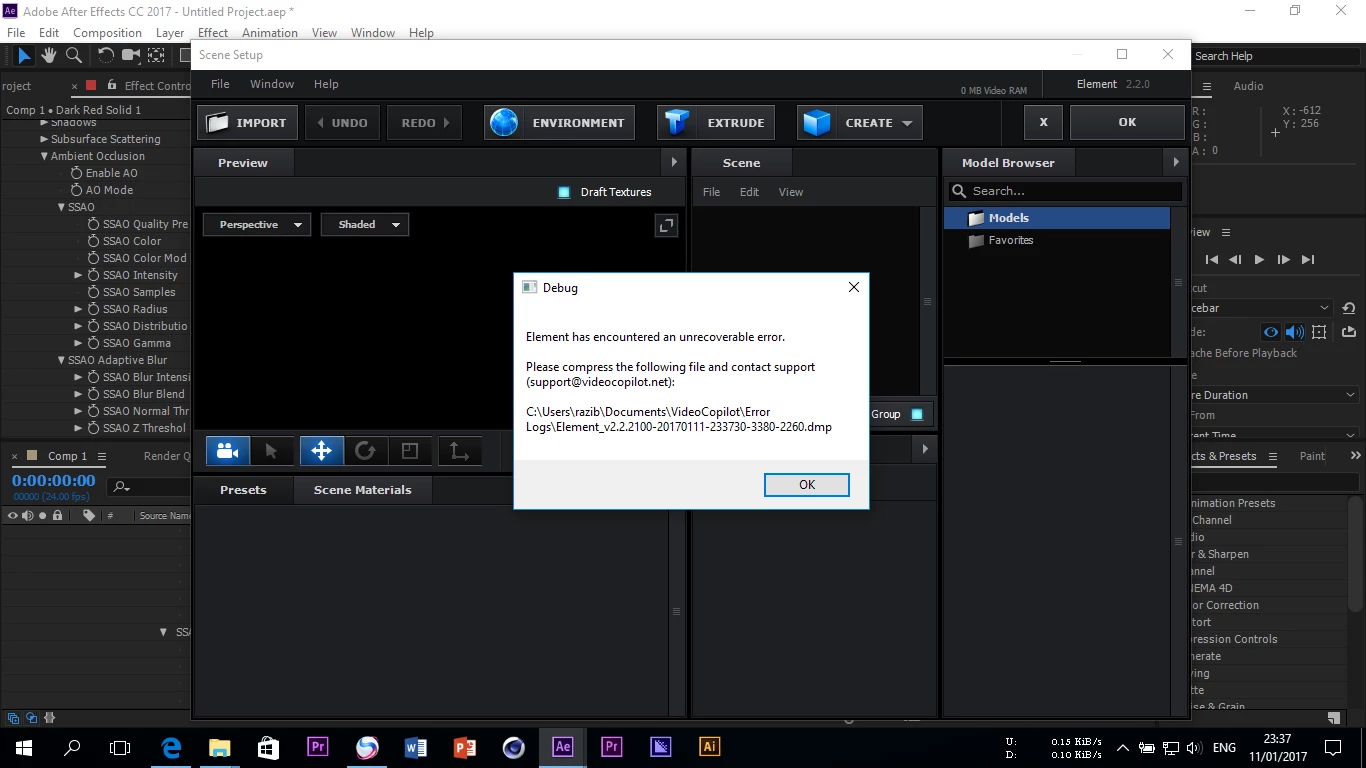Viewport: 1366px width, 768px height.
Task: Open the Shaded render mode dropdown
Action: click(365, 225)
